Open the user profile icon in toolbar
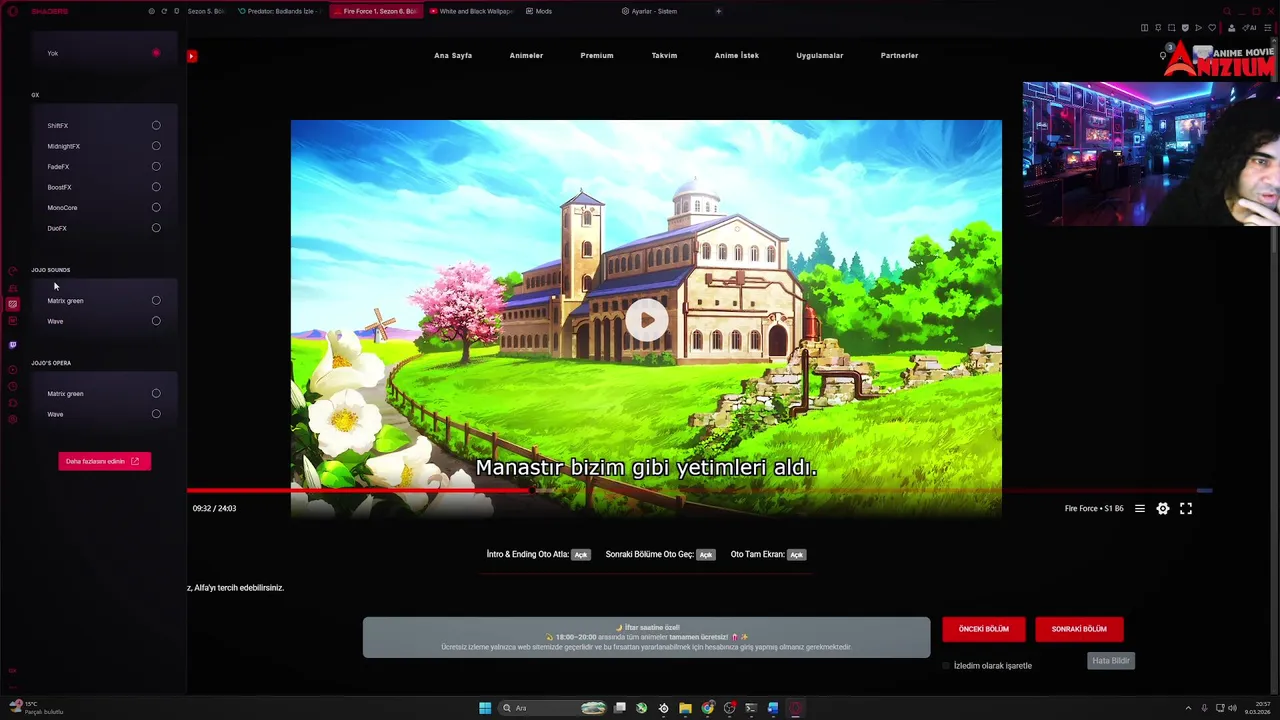 click(1231, 28)
